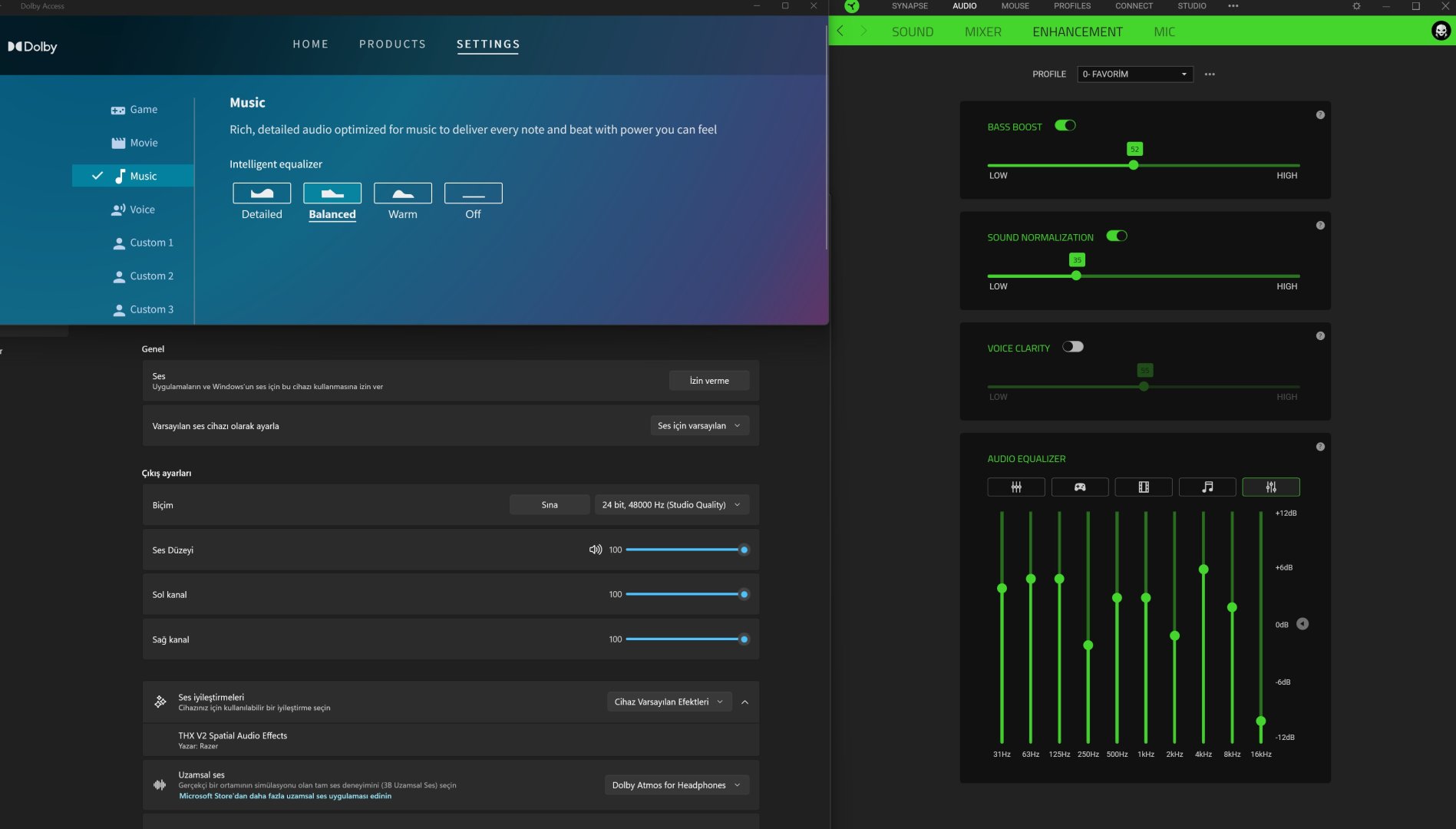1456x829 pixels.
Task: Open the Synapse top bar overflow menu
Action: pos(1233,6)
